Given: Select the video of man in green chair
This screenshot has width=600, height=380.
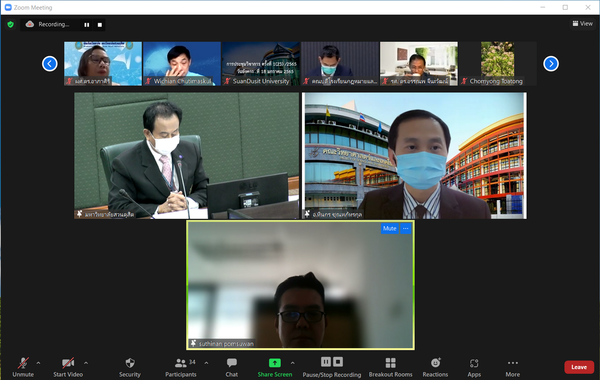Looking at the screenshot, I should point(186,156).
